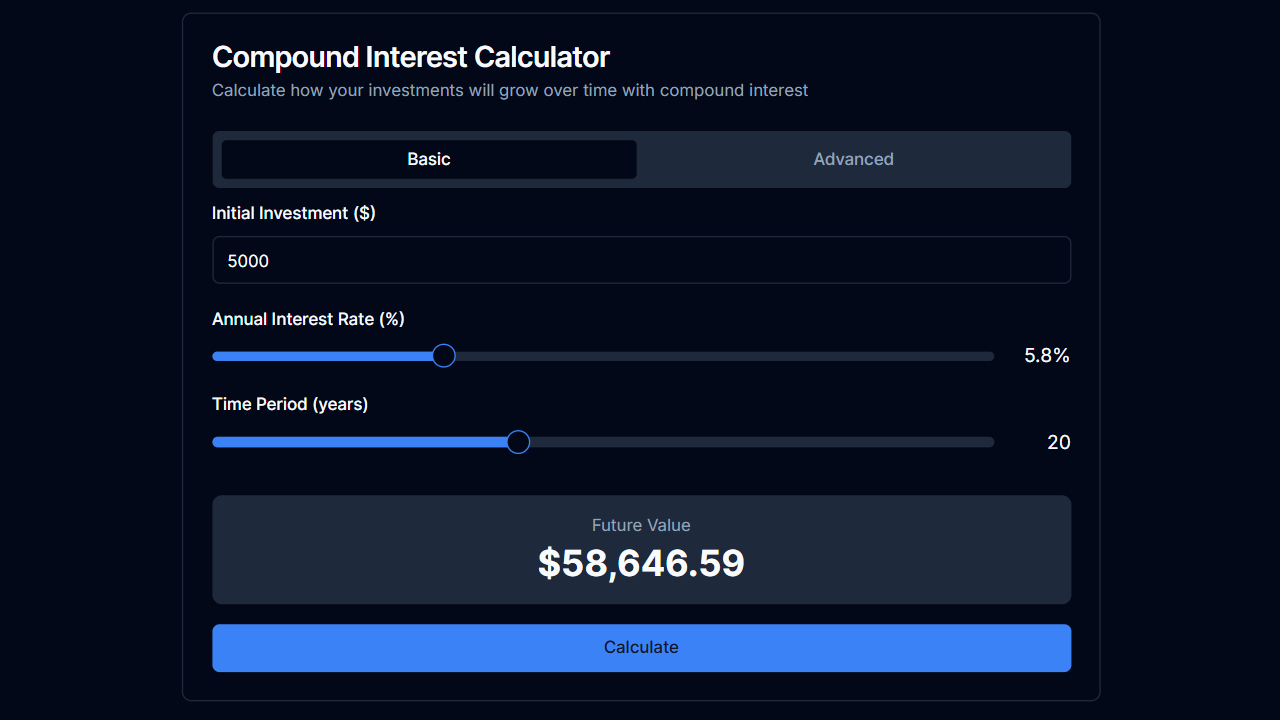Select the 5000 value in the investment box
The height and width of the screenshot is (720, 1280).
pos(248,260)
